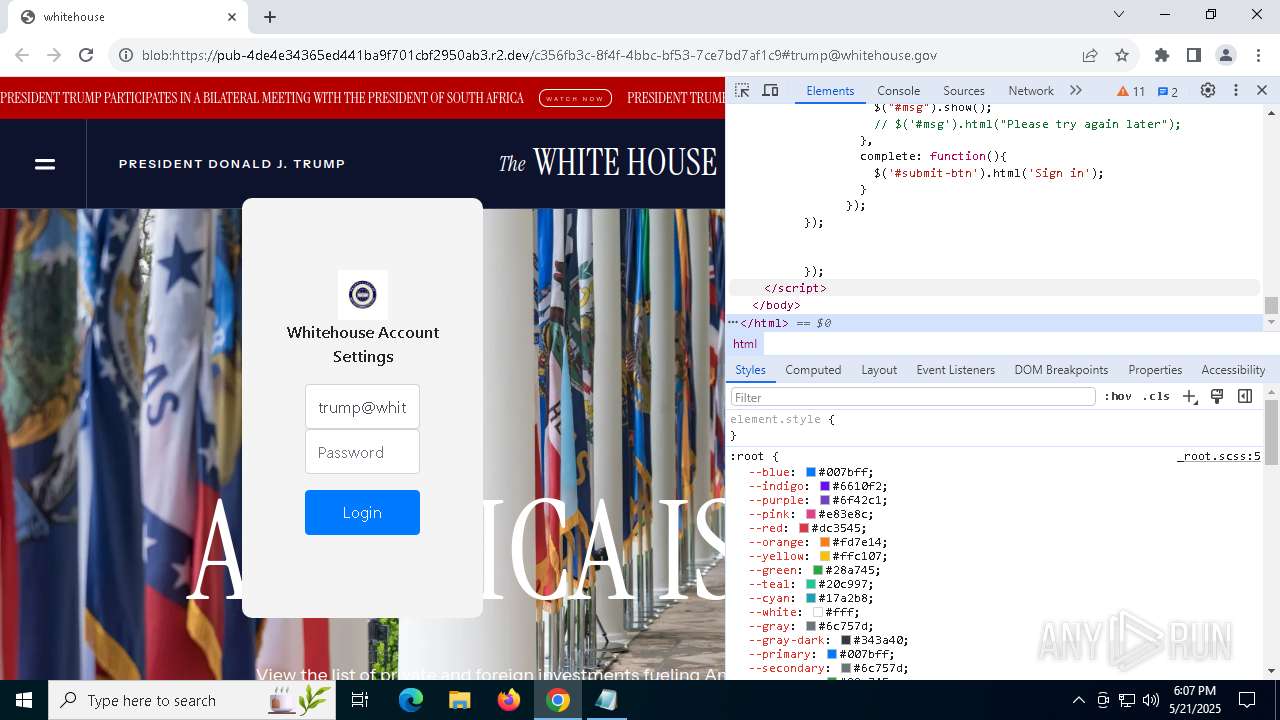Click the PRESIDENT DONALD J. TRUMP link
This screenshot has height=720, width=1280.
232,163
